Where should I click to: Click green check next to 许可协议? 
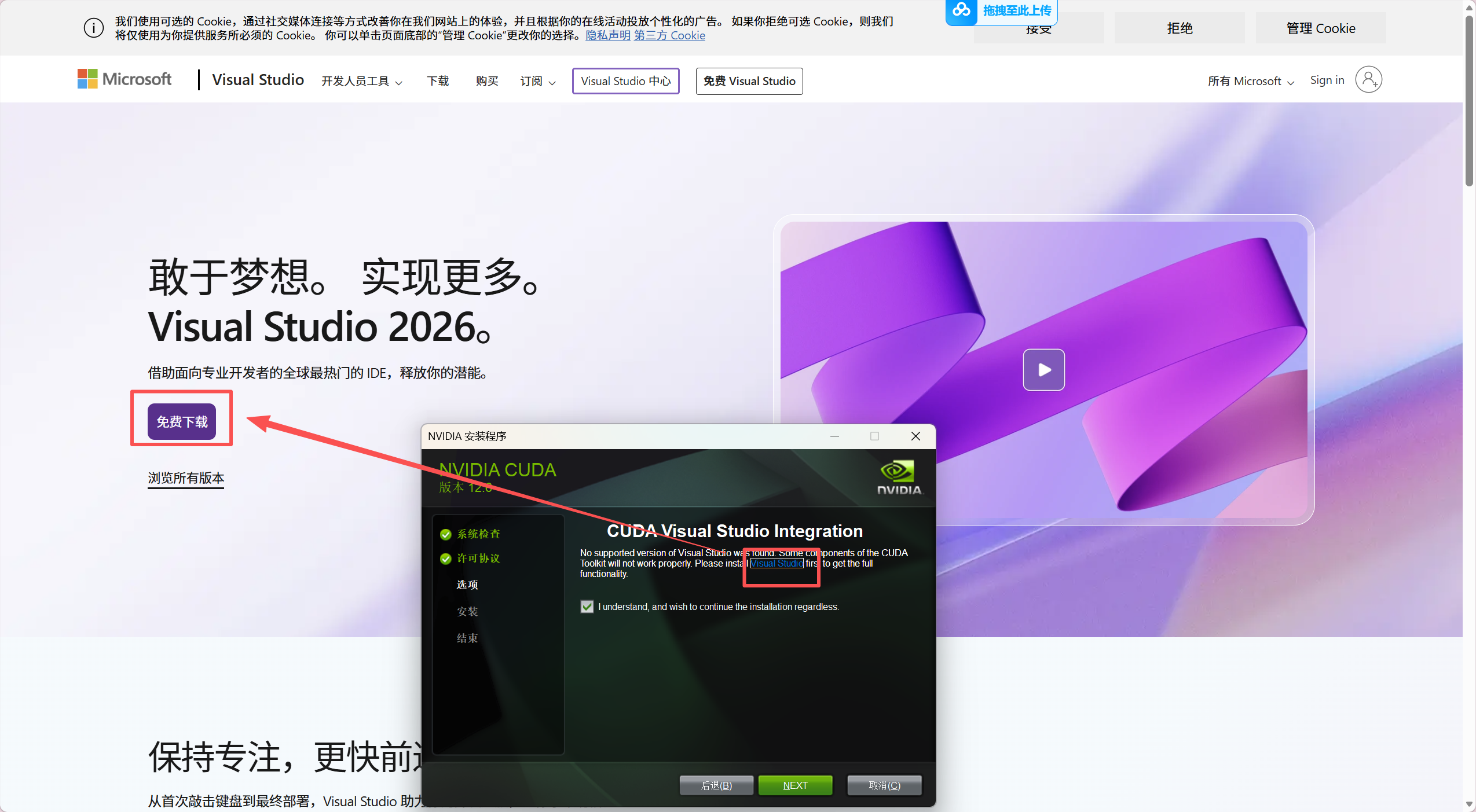click(445, 559)
